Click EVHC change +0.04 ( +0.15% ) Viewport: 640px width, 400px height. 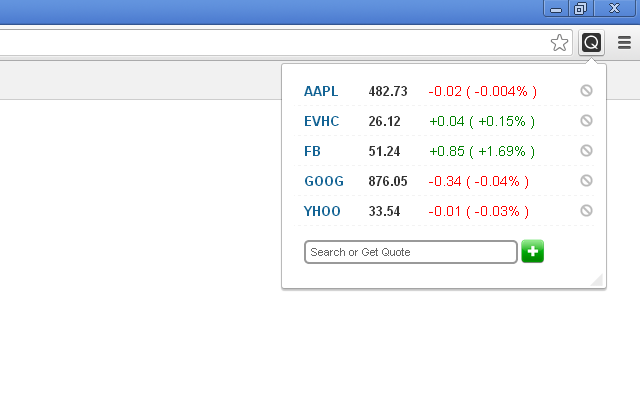point(482,121)
